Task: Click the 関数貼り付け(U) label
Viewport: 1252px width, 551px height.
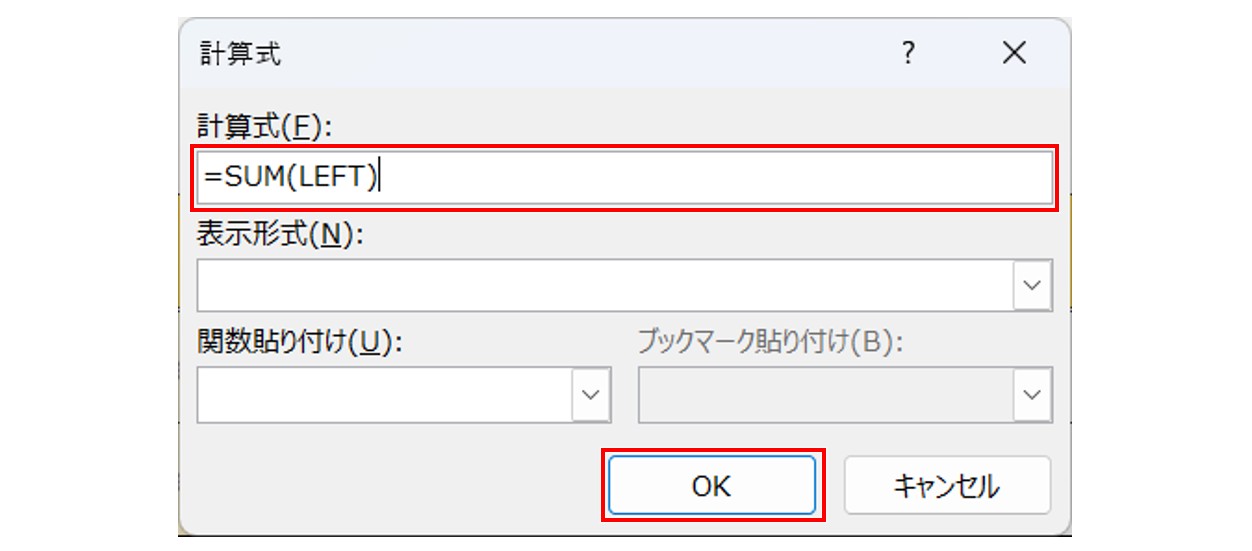Action: [299, 342]
